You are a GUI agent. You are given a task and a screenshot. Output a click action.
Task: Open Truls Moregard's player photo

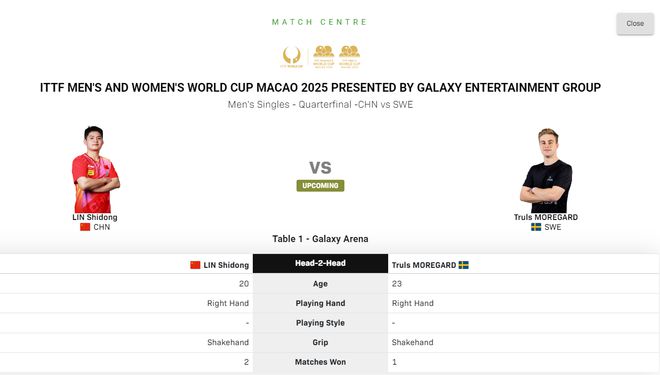[546, 170]
